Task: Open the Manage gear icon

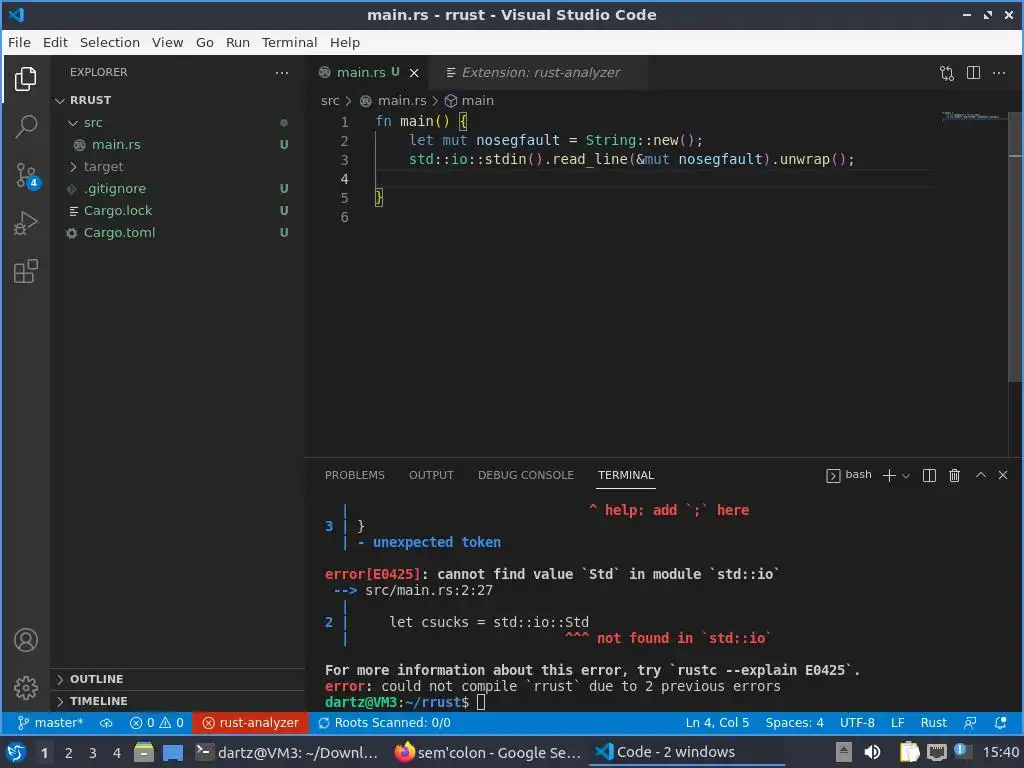Action: 25,687
